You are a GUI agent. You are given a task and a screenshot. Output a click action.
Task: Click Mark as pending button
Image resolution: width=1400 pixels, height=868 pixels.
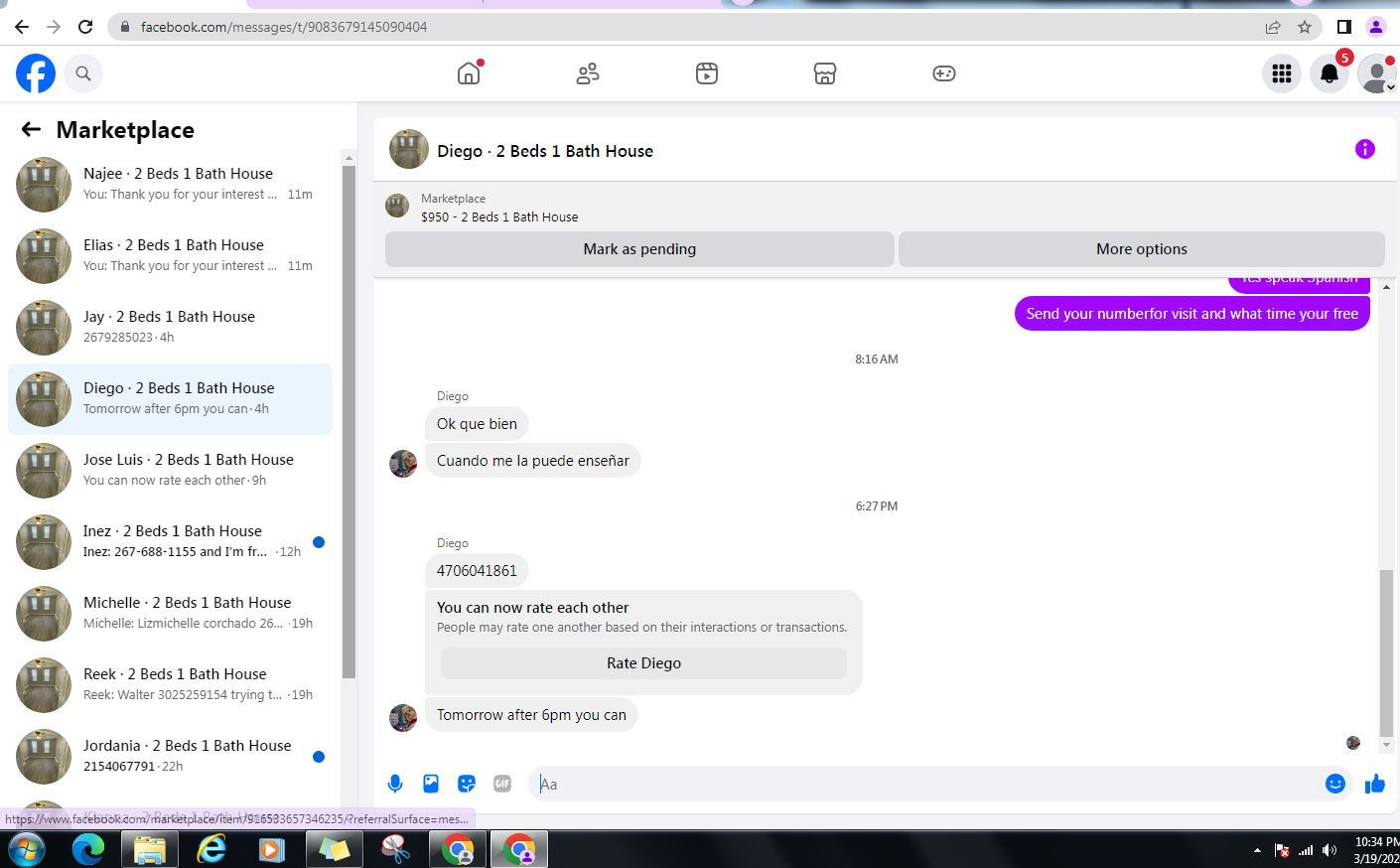click(x=639, y=249)
